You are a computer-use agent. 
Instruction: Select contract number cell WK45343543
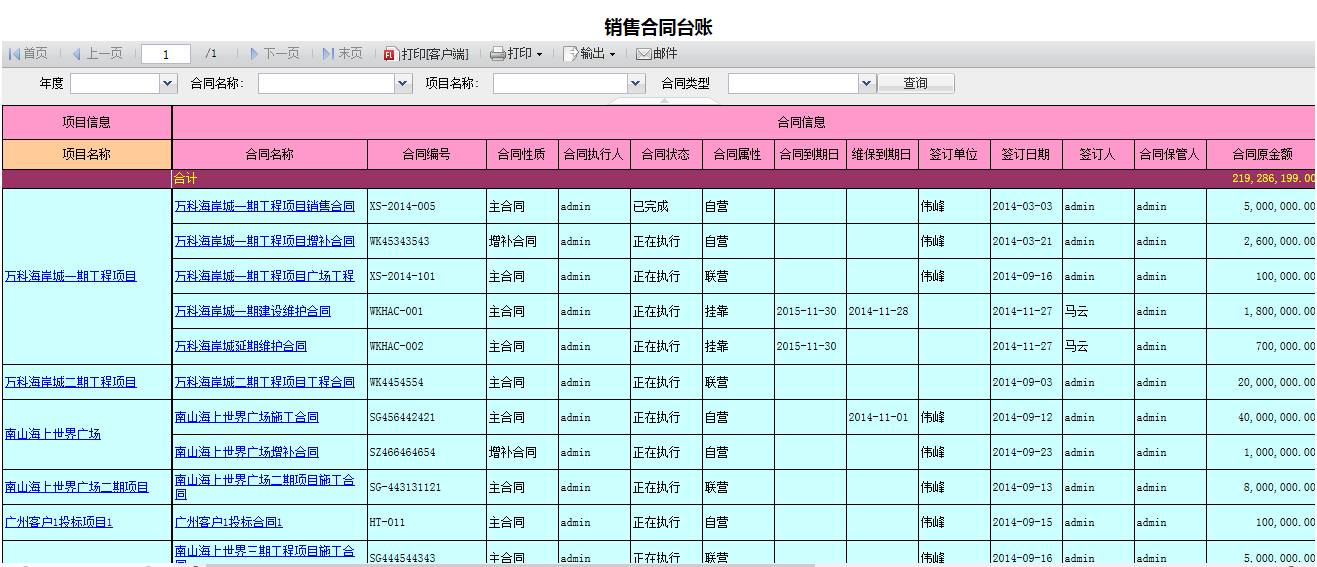coord(427,241)
